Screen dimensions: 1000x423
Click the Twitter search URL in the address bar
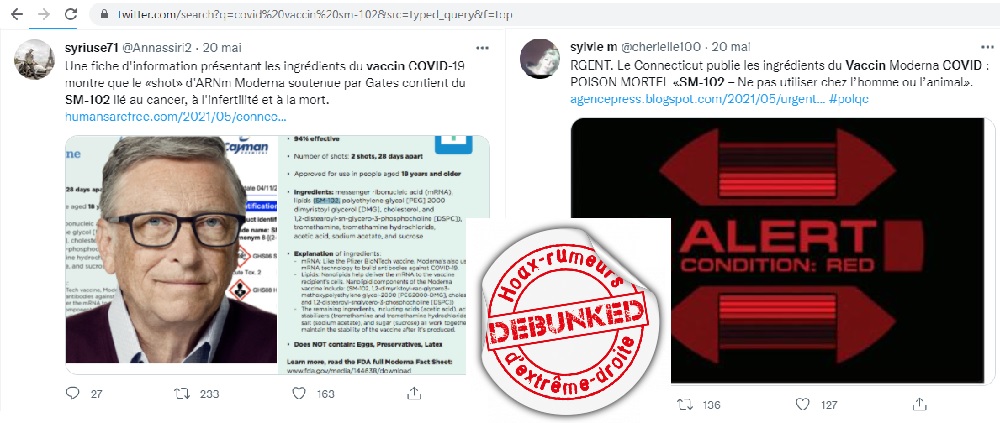pyautogui.click(x=314, y=14)
